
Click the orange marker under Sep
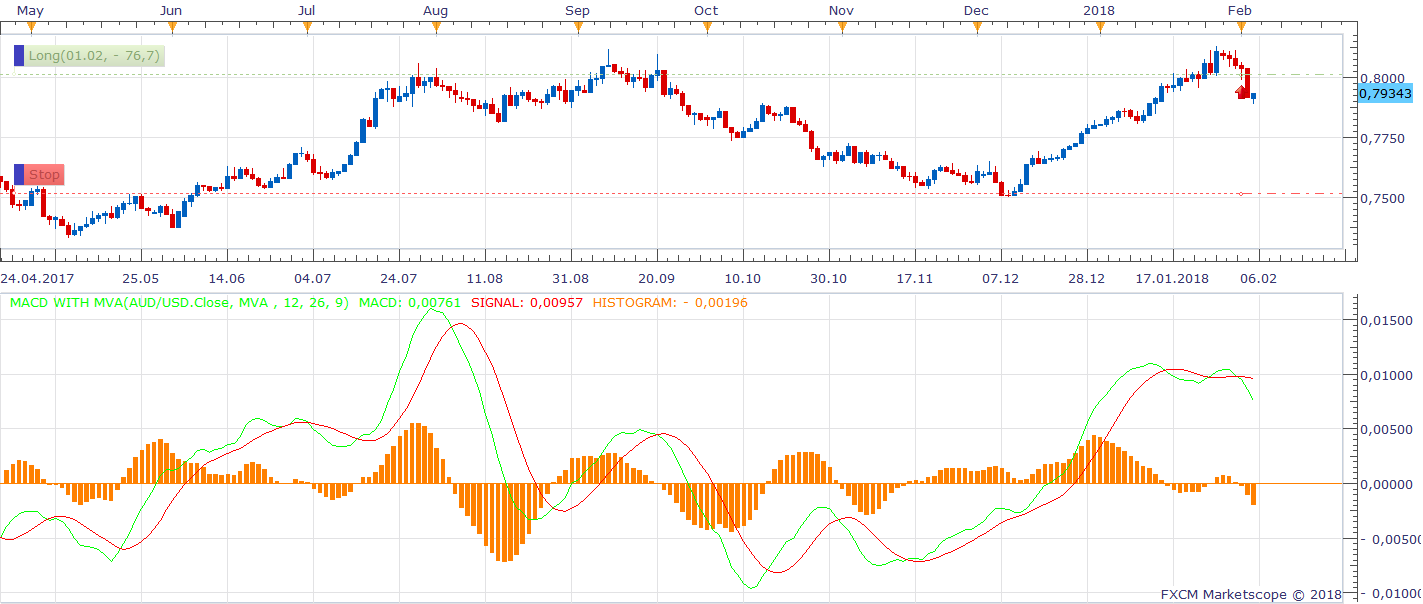(x=577, y=28)
